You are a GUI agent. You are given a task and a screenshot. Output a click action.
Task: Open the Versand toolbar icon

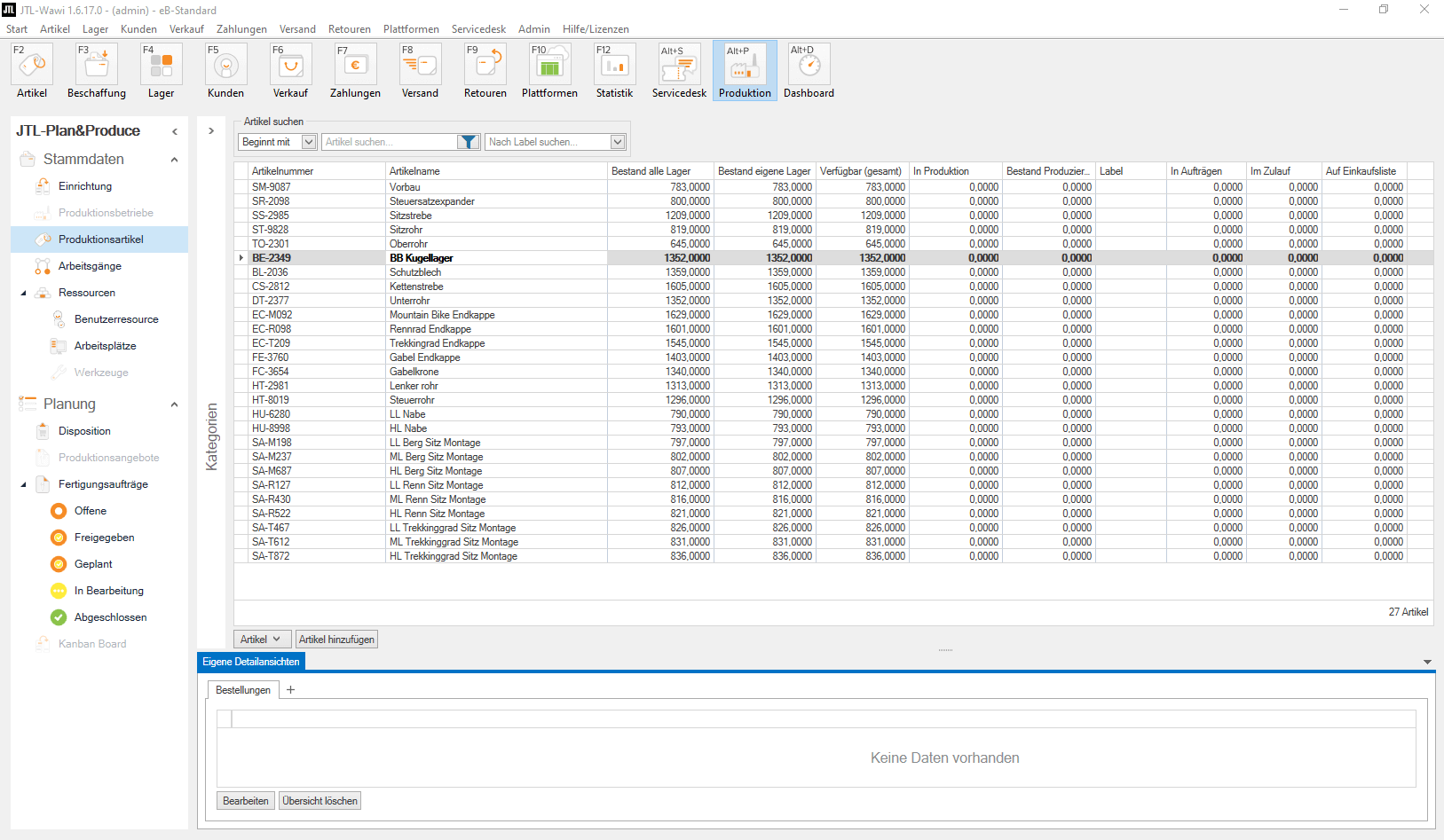[420, 66]
